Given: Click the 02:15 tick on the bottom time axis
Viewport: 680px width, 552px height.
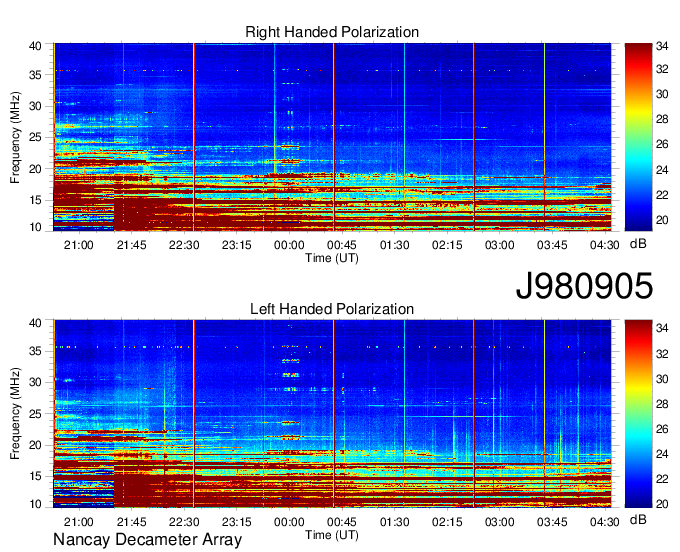Looking at the screenshot, I should tap(447, 522).
